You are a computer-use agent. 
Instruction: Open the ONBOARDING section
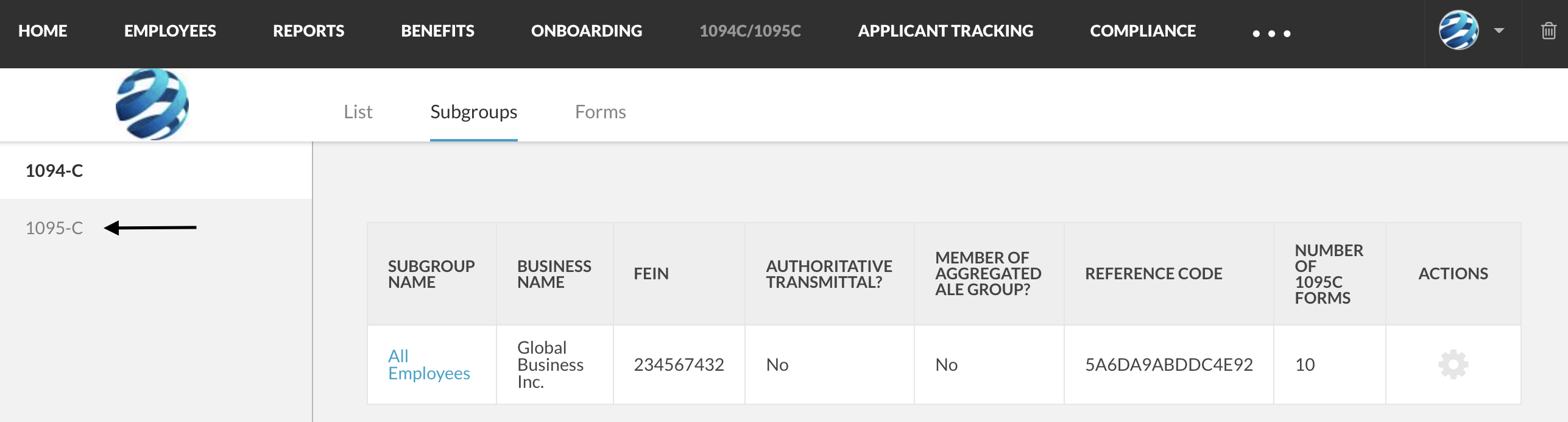tap(586, 30)
